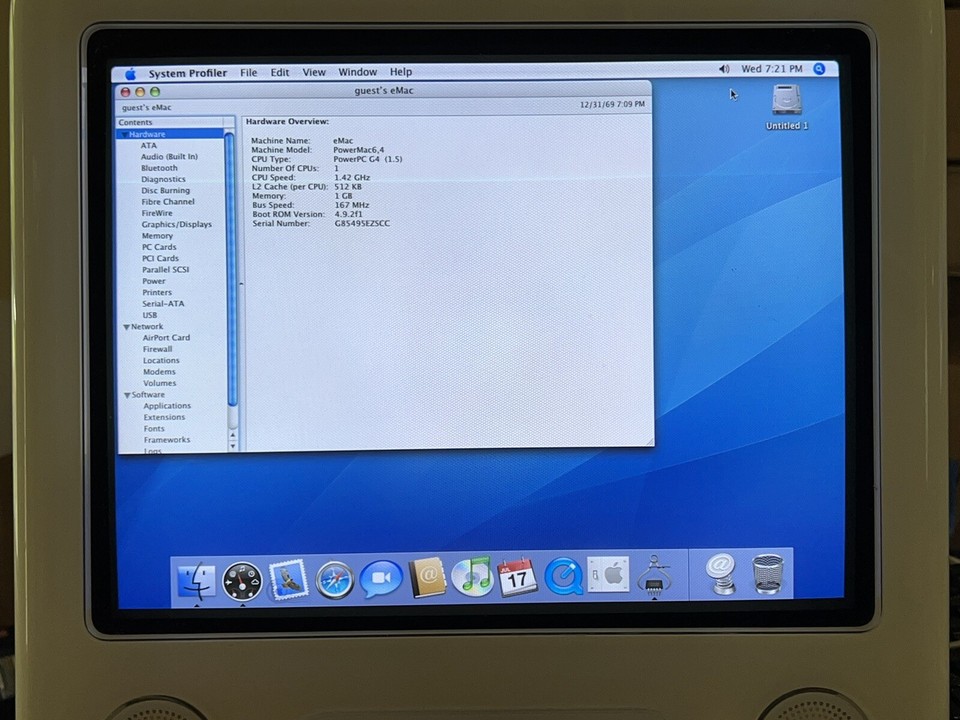This screenshot has width=960, height=720.
Task: Open Spotlight search in the menu bar
Action: 819,69
